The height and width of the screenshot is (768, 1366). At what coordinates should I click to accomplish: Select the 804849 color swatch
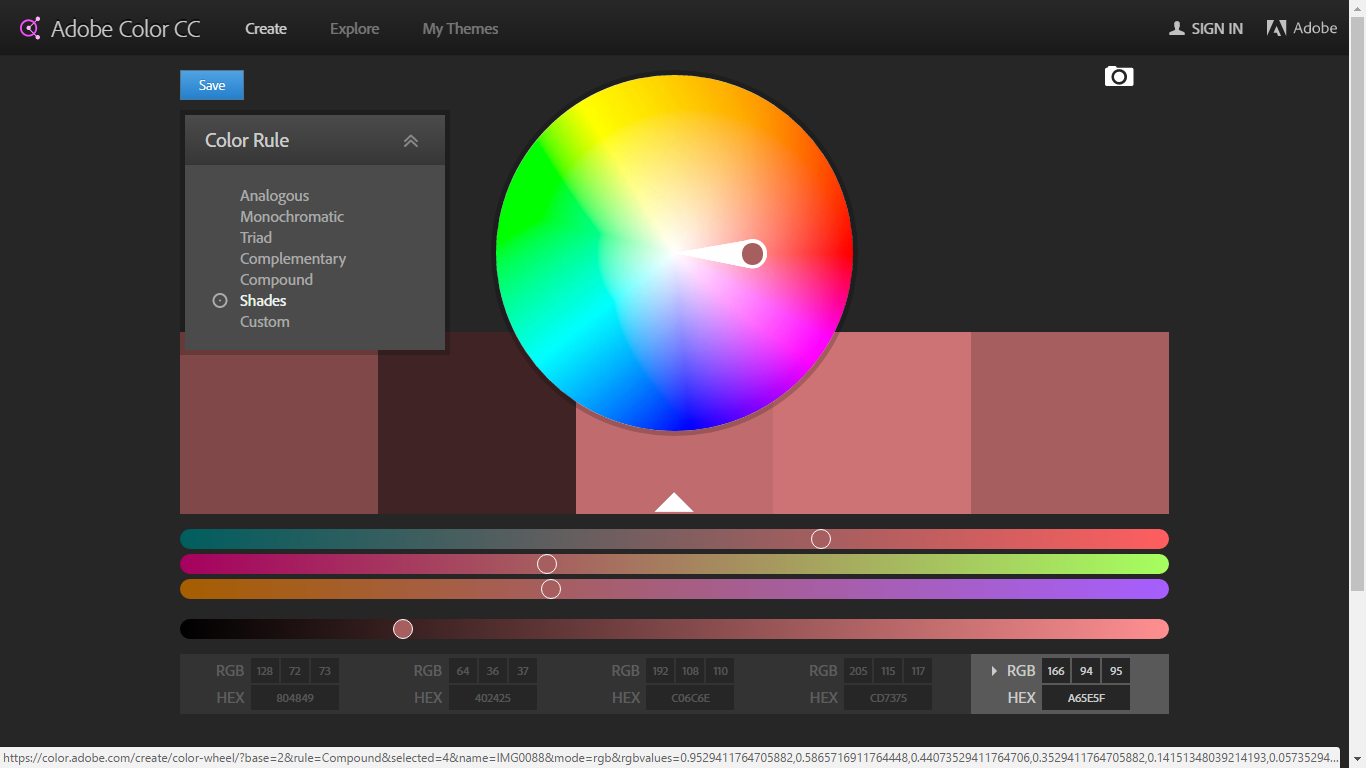(x=279, y=432)
